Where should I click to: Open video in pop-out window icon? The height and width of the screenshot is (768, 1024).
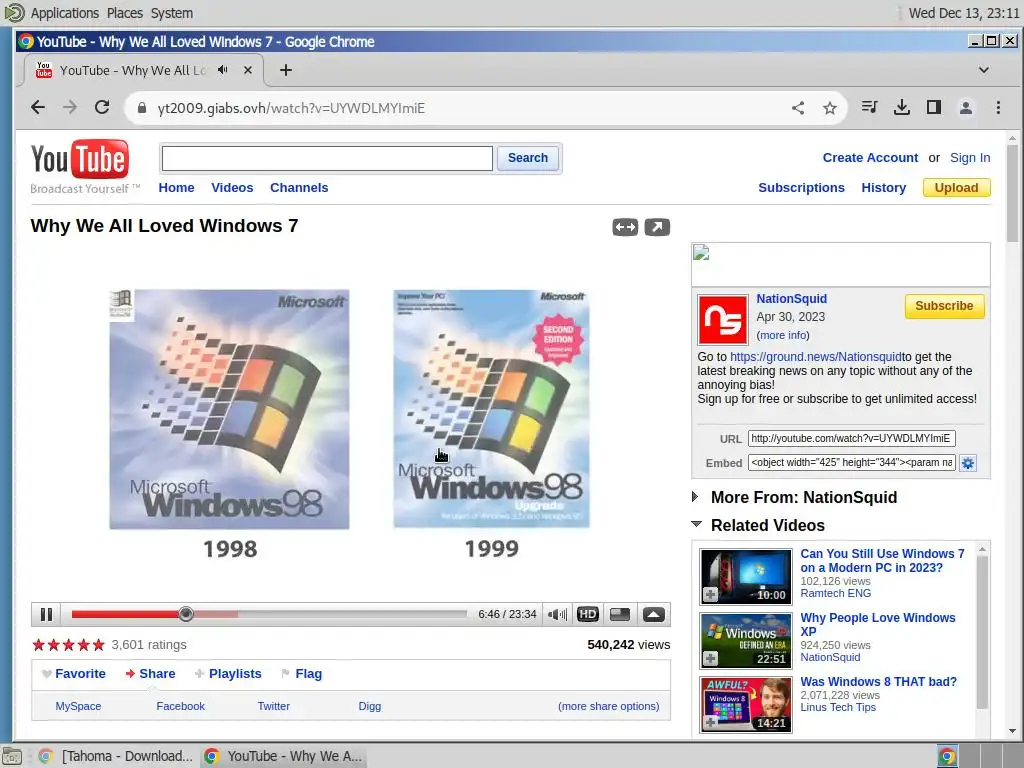point(657,227)
